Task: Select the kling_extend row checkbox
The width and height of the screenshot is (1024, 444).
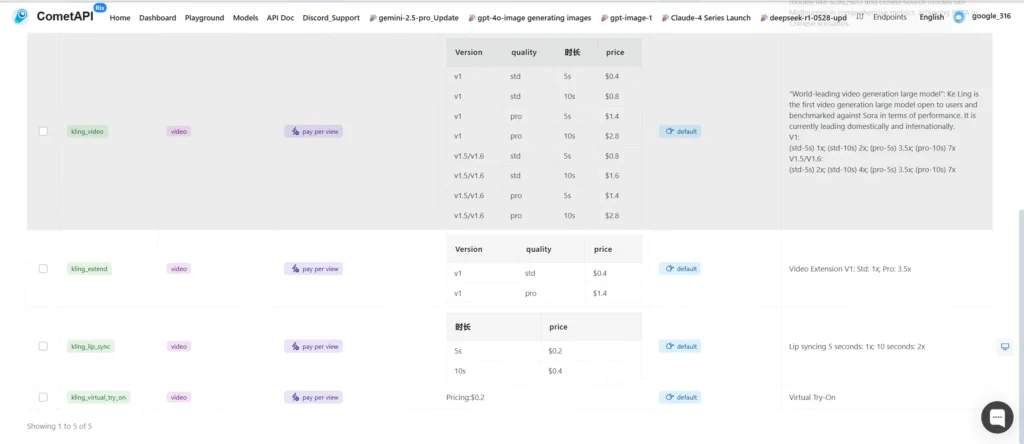Action: [43, 268]
